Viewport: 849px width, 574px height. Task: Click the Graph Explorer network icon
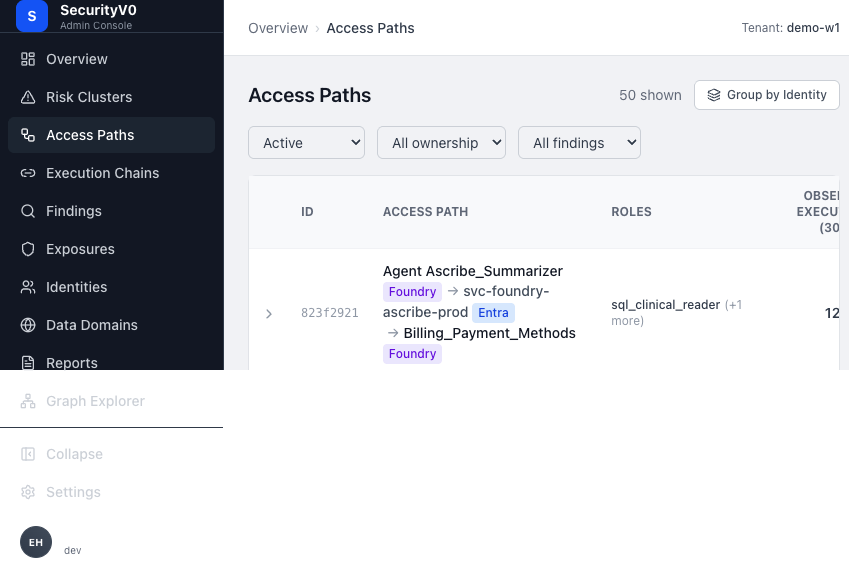(28, 401)
